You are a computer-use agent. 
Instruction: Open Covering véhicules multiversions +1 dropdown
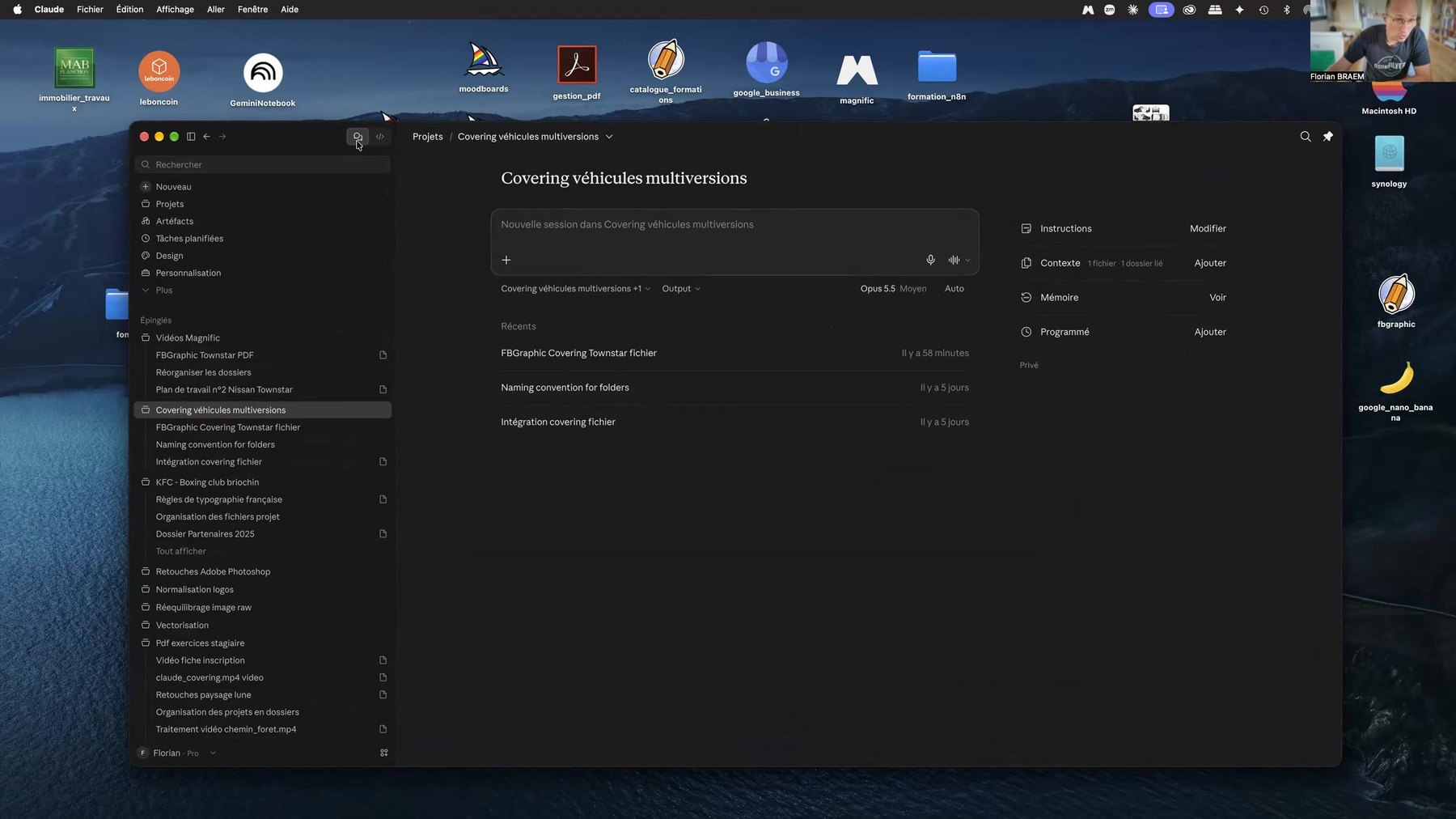(x=575, y=289)
